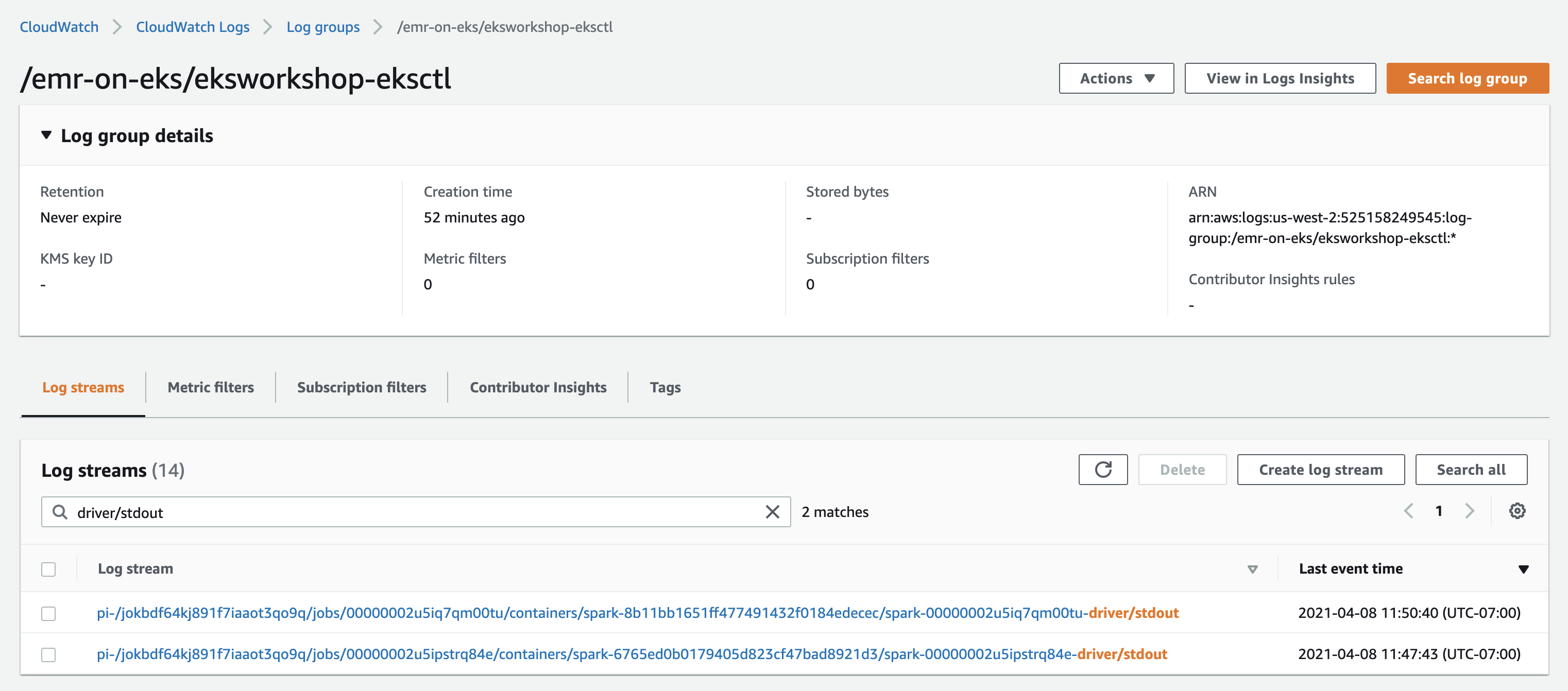Clear the driver/stdout search filter
The width and height of the screenshot is (1568, 691).
pos(772,512)
